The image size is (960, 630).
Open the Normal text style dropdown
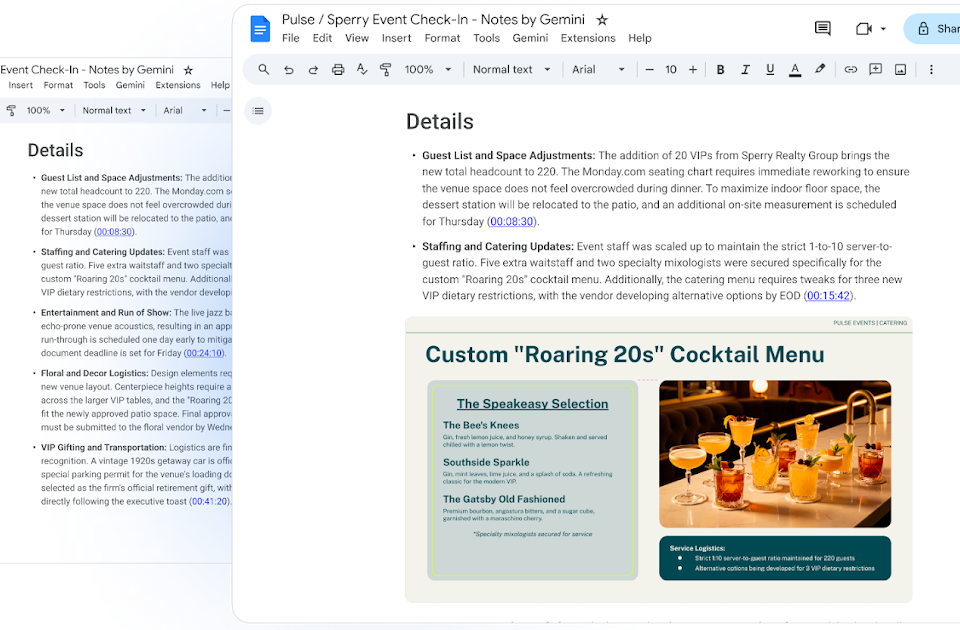click(511, 70)
